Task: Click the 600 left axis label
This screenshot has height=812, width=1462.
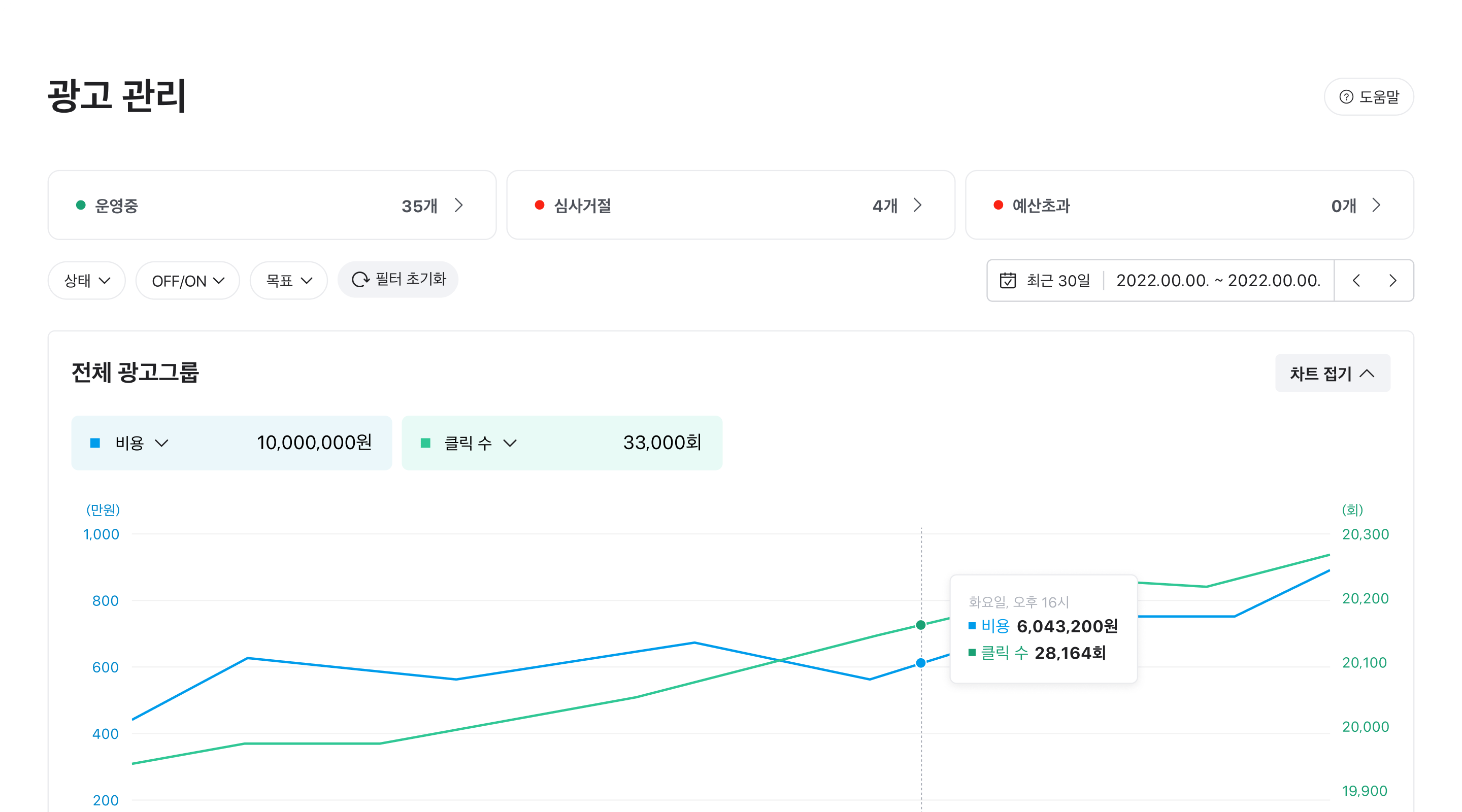Action: [x=106, y=667]
